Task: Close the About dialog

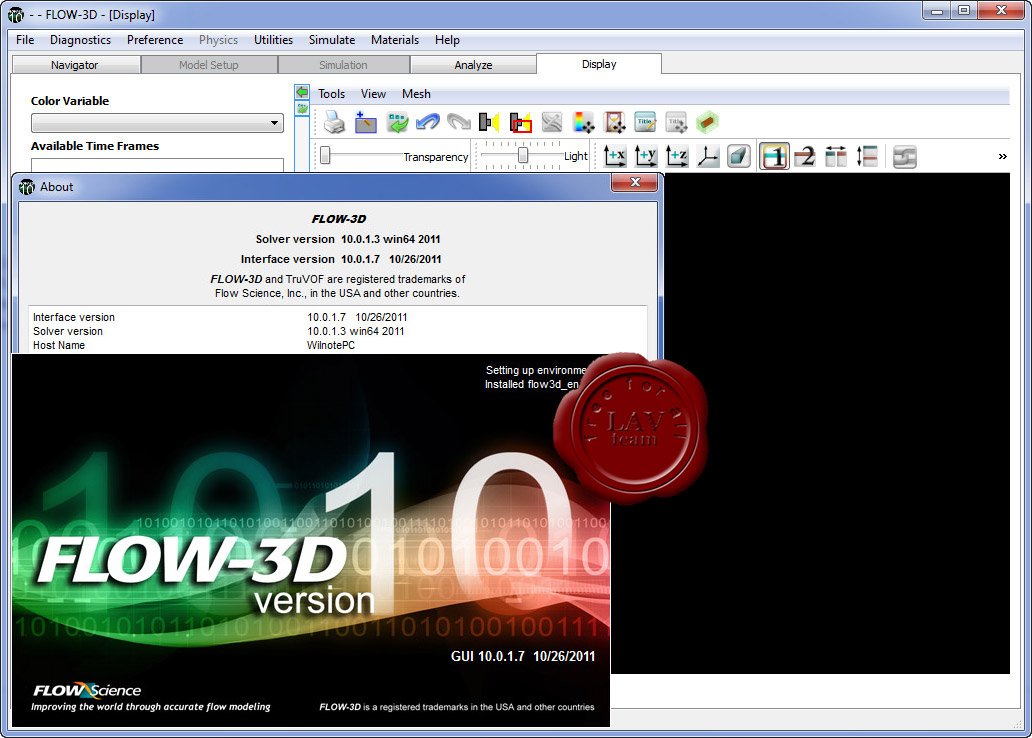Action: coord(634,182)
